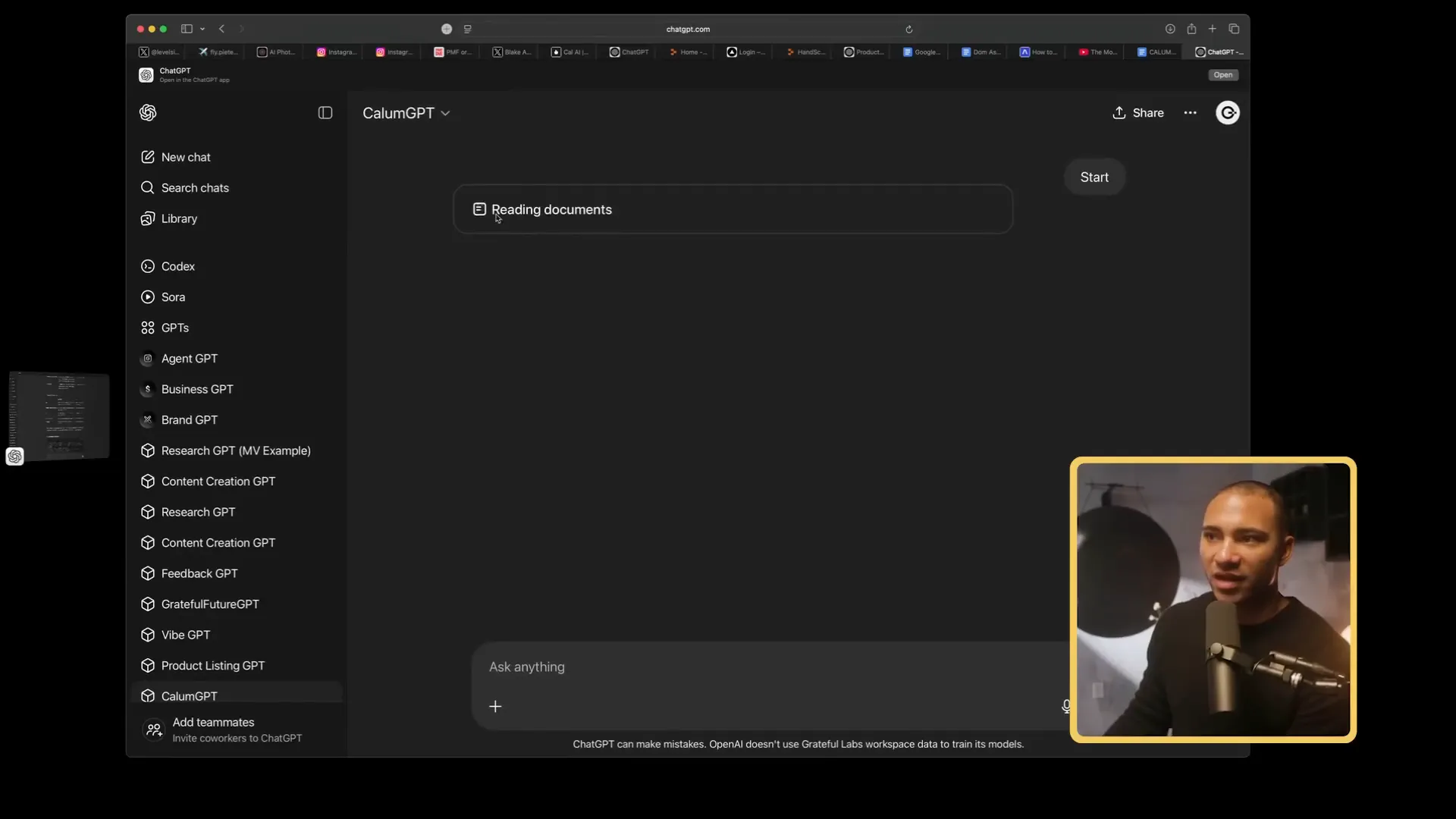Click the microphone dictation icon
The width and height of the screenshot is (1456, 819).
1065,707
